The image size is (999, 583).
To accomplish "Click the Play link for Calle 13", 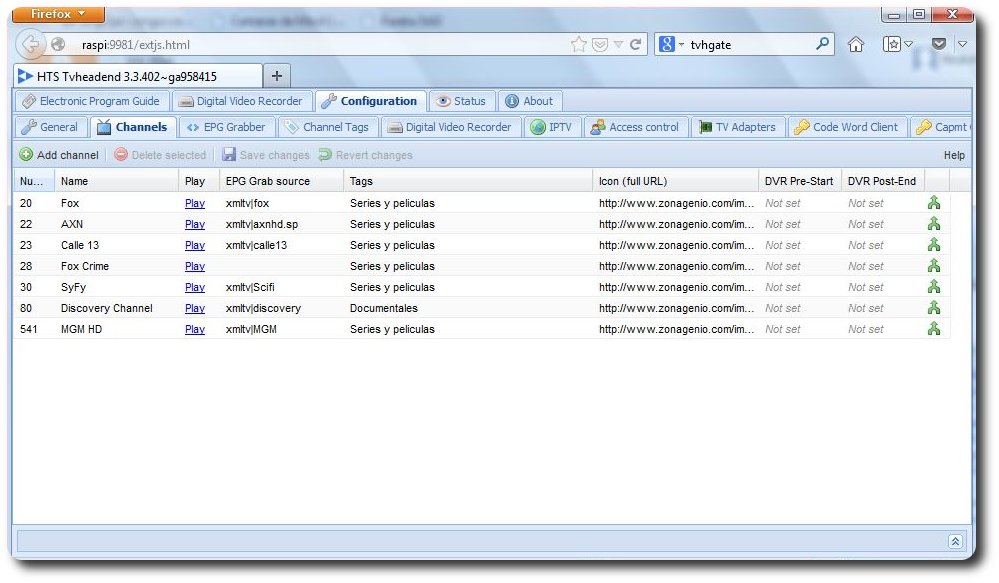I will click(195, 245).
